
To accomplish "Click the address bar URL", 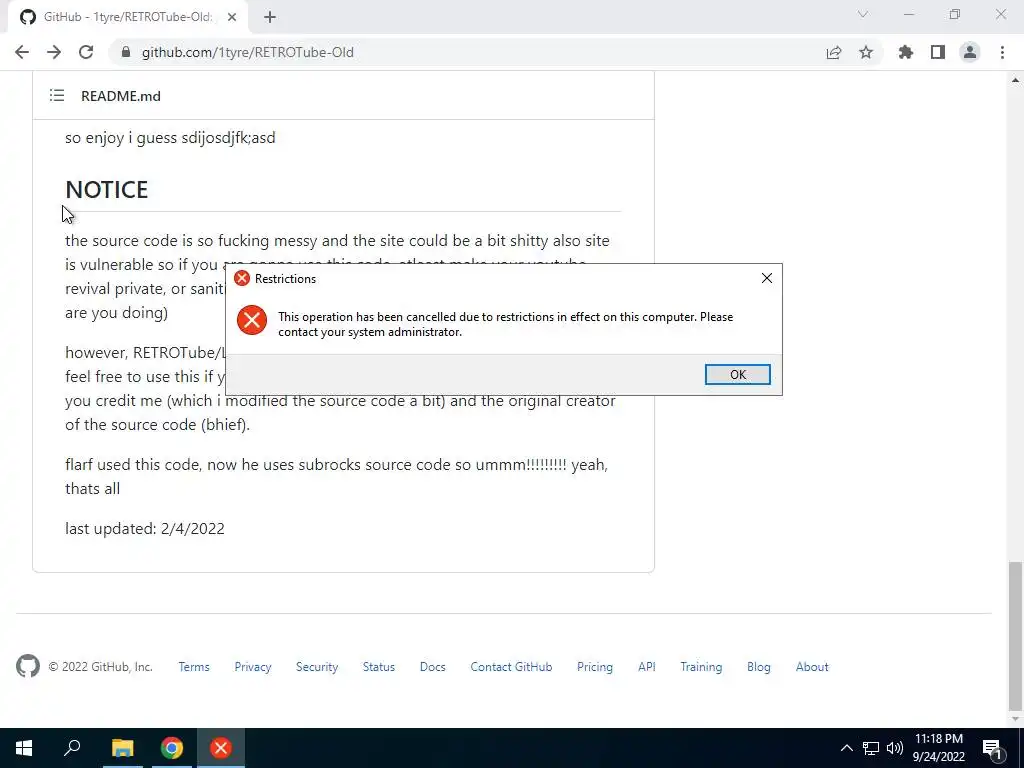I will pos(248,52).
